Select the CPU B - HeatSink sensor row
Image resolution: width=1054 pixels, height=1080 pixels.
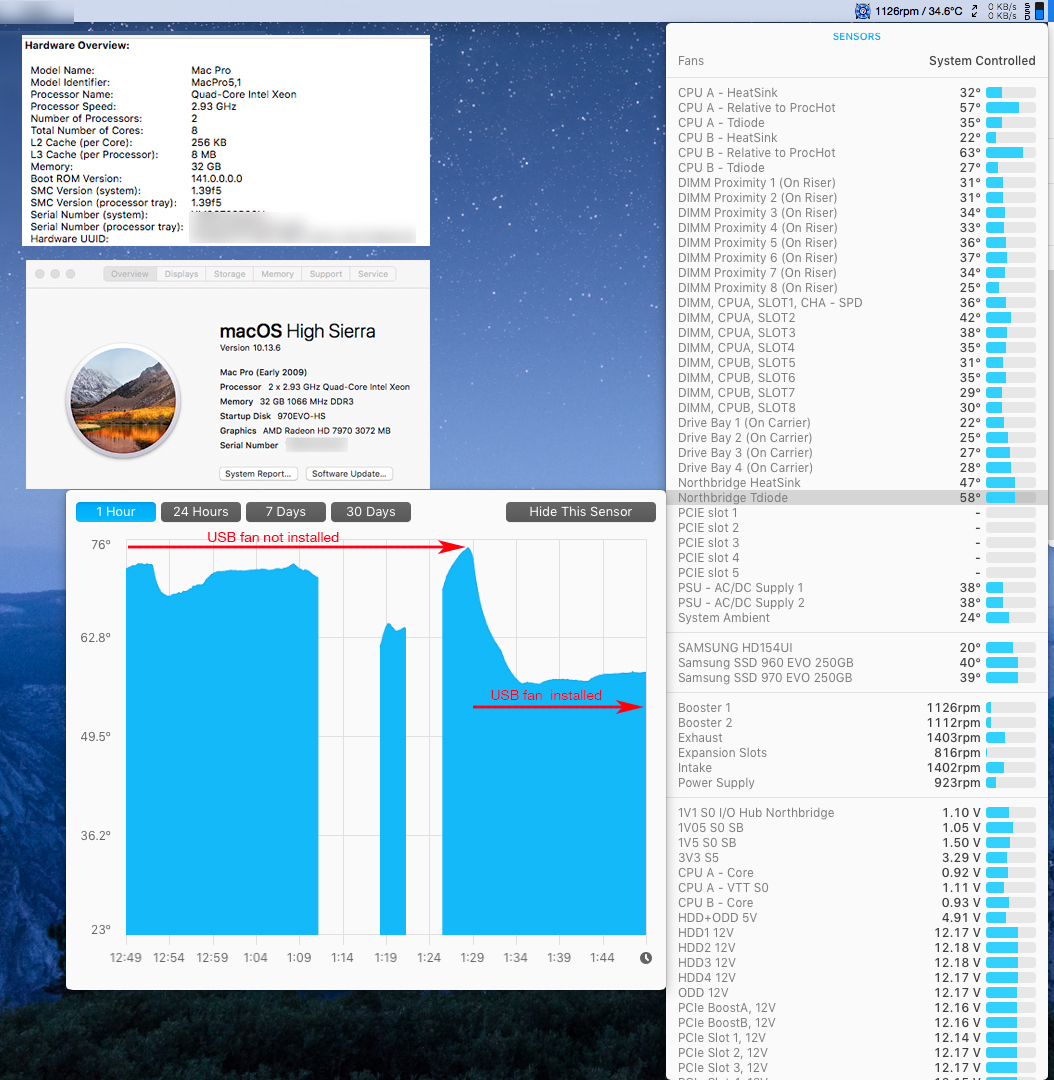856,138
